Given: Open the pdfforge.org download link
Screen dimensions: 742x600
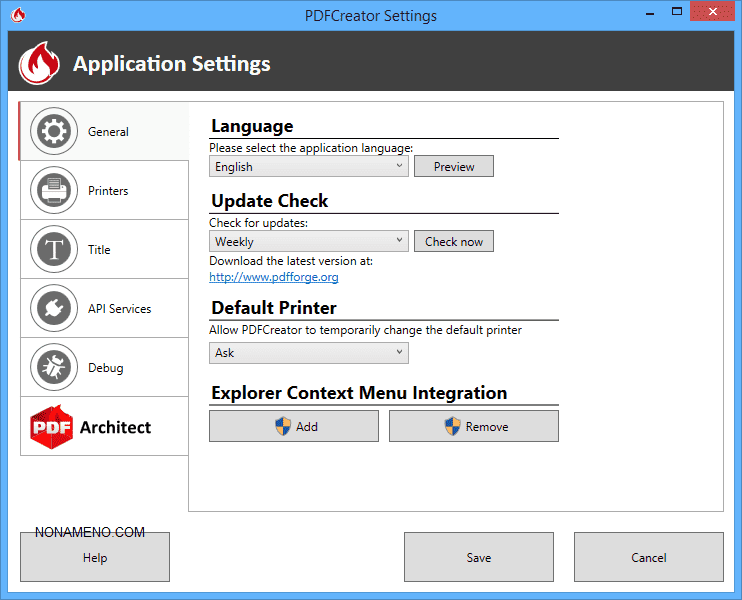Looking at the screenshot, I should [x=273, y=277].
